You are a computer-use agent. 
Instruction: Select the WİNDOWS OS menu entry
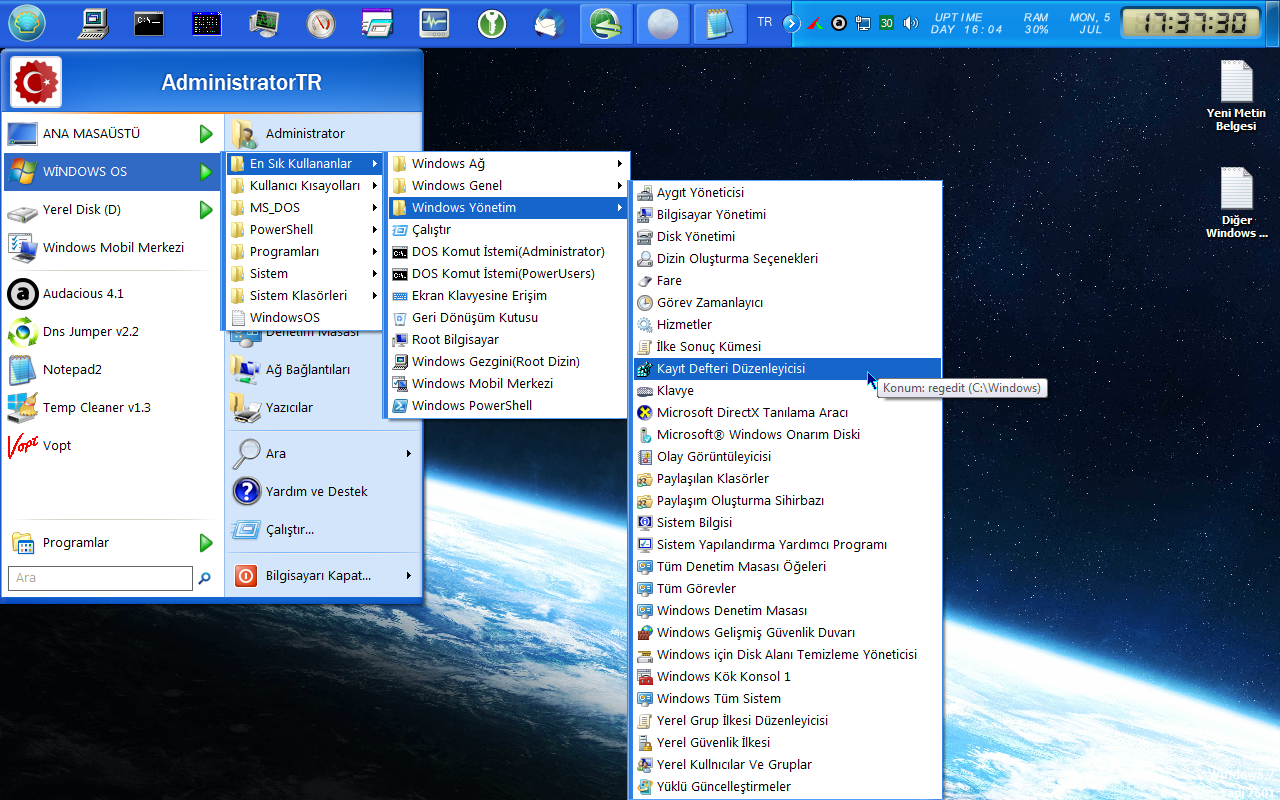[112, 172]
